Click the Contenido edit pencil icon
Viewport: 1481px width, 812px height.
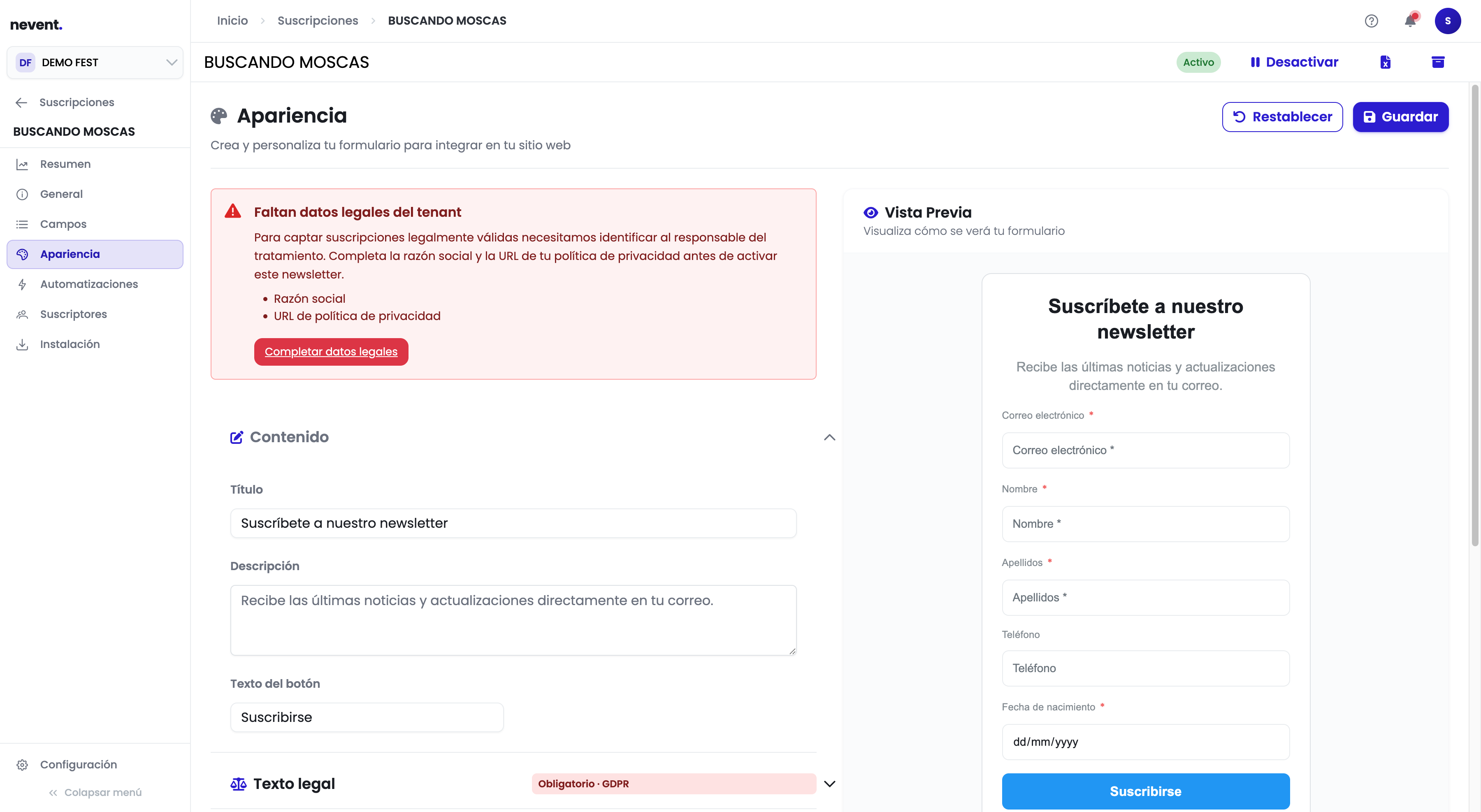click(x=236, y=437)
